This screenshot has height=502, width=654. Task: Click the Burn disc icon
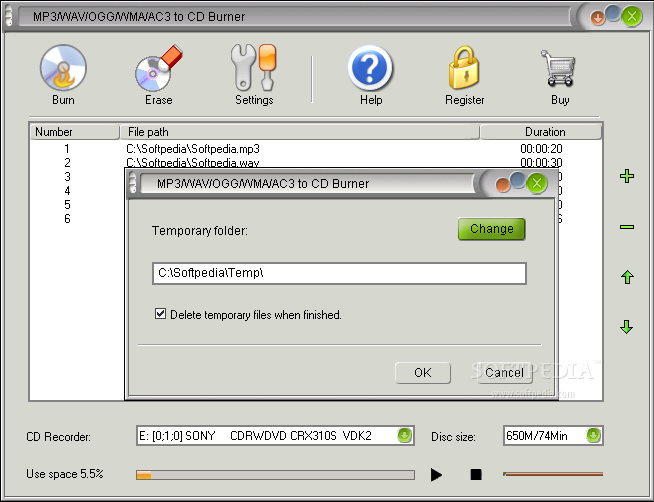[63, 68]
